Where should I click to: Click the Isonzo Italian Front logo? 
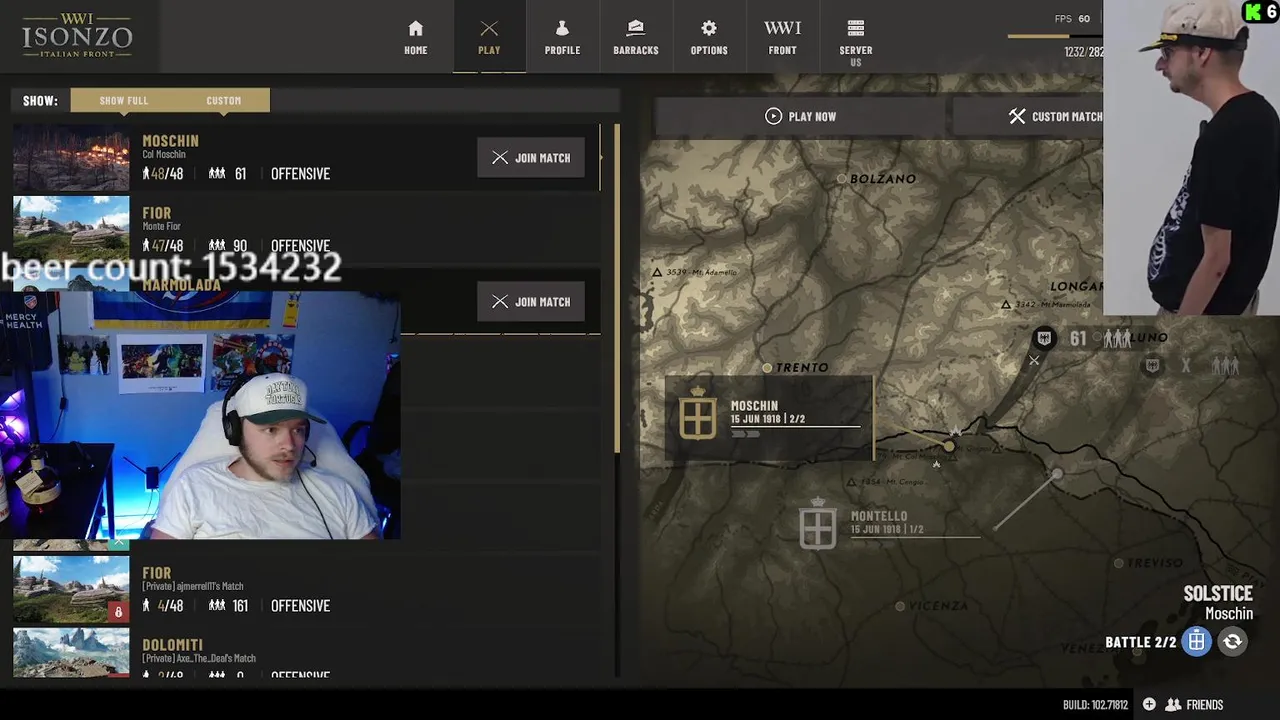[78, 36]
